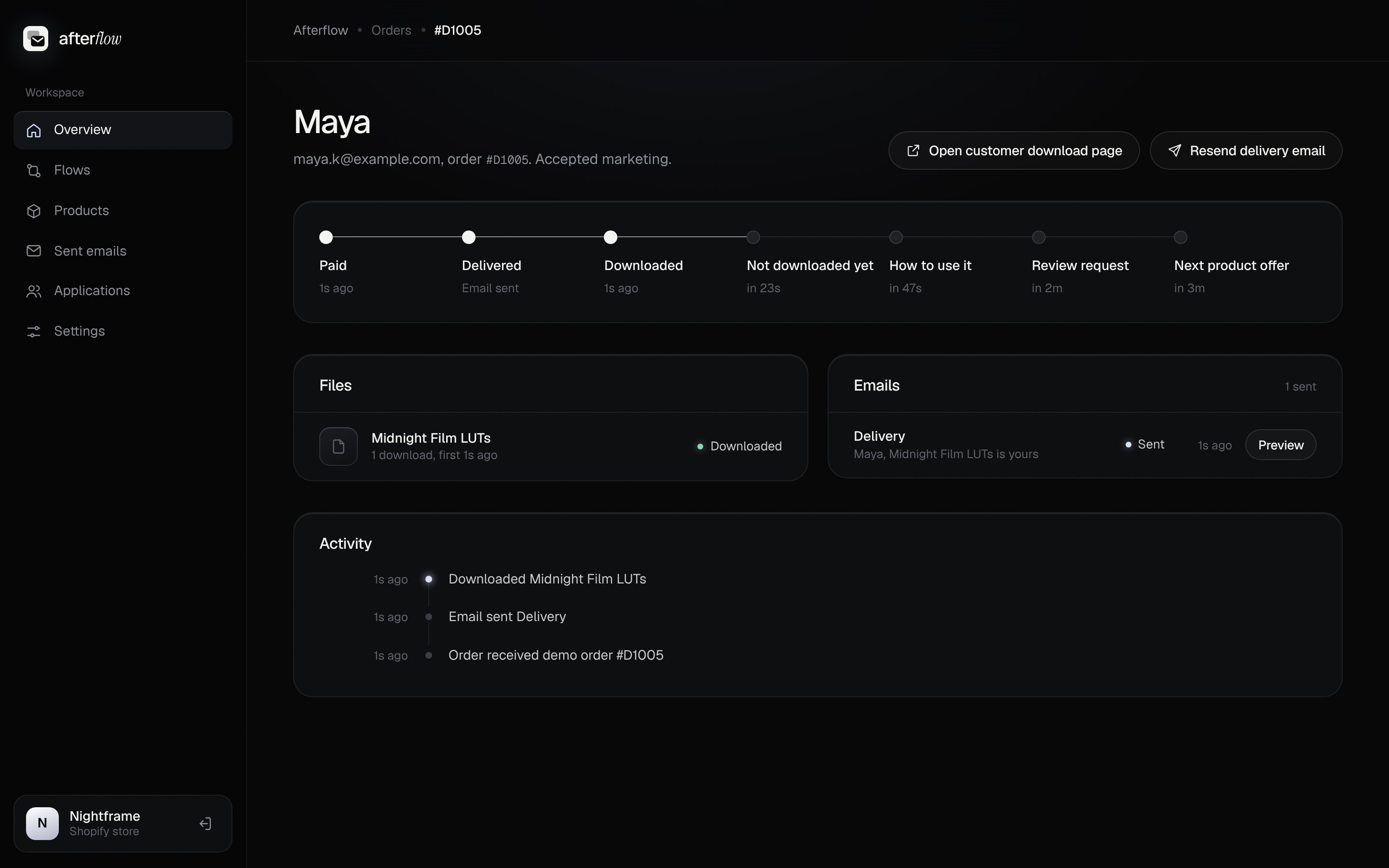Click the Workspace section heading
1389x868 pixels.
coord(54,93)
